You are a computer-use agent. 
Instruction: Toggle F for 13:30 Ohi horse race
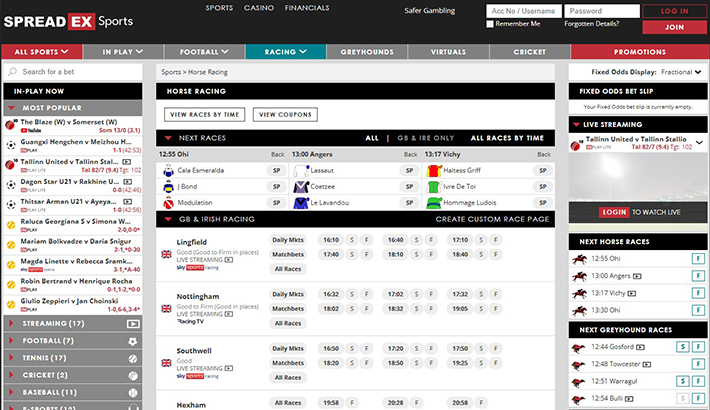coord(698,310)
